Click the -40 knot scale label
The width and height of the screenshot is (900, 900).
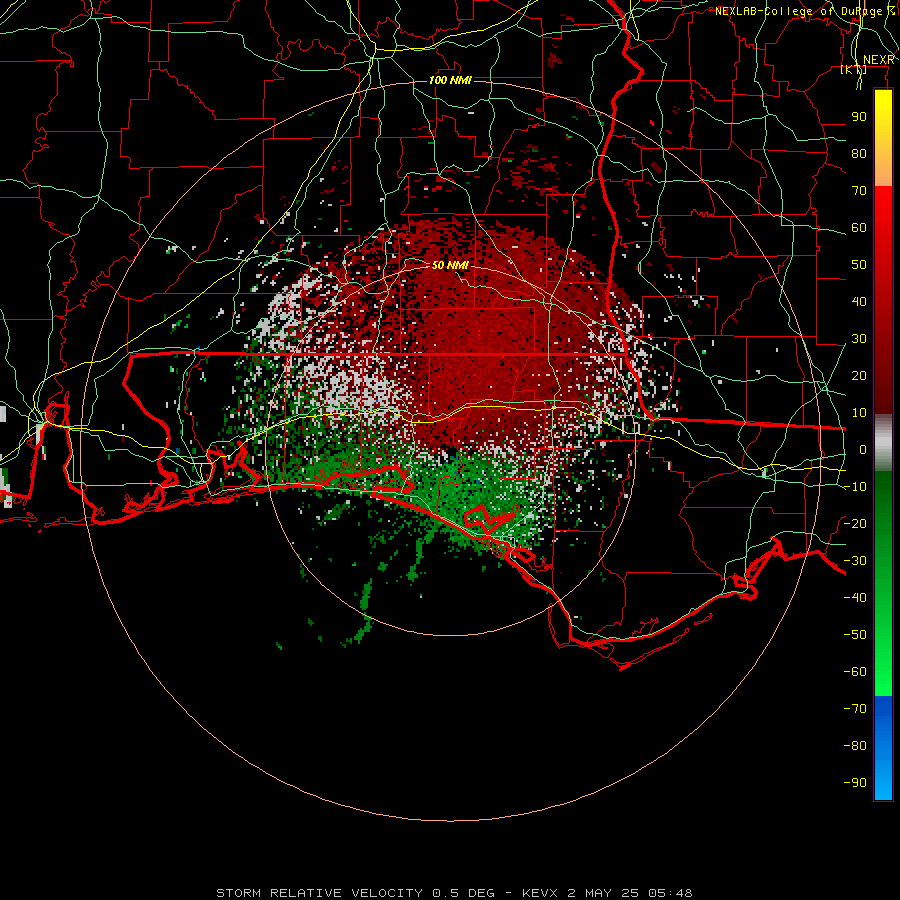pos(855,598)
